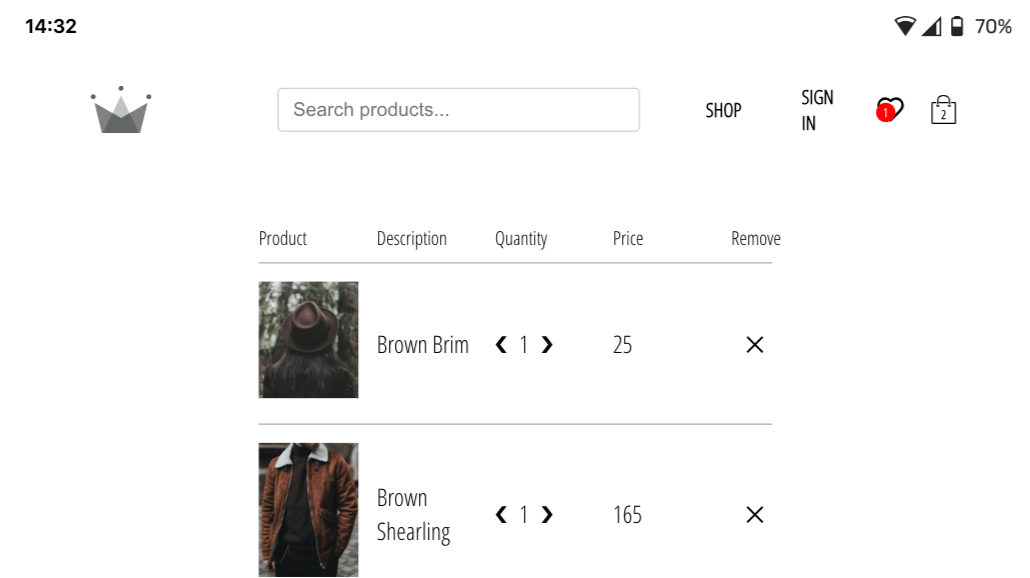
Task: Click the Brown Shearling product name
Action: click(414, 515)
